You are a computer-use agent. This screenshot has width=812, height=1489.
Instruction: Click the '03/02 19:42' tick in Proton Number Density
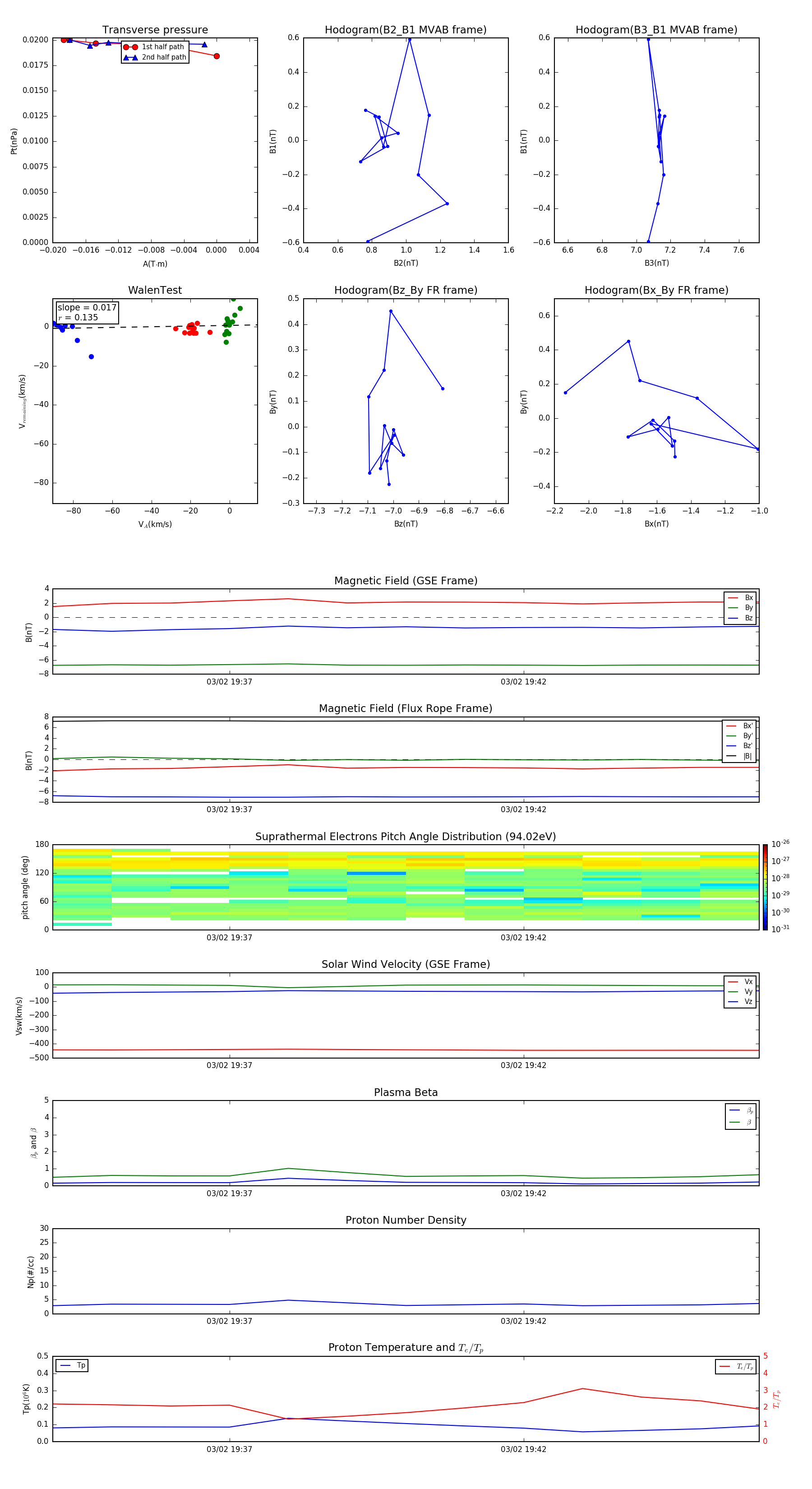click(524, 1321)
